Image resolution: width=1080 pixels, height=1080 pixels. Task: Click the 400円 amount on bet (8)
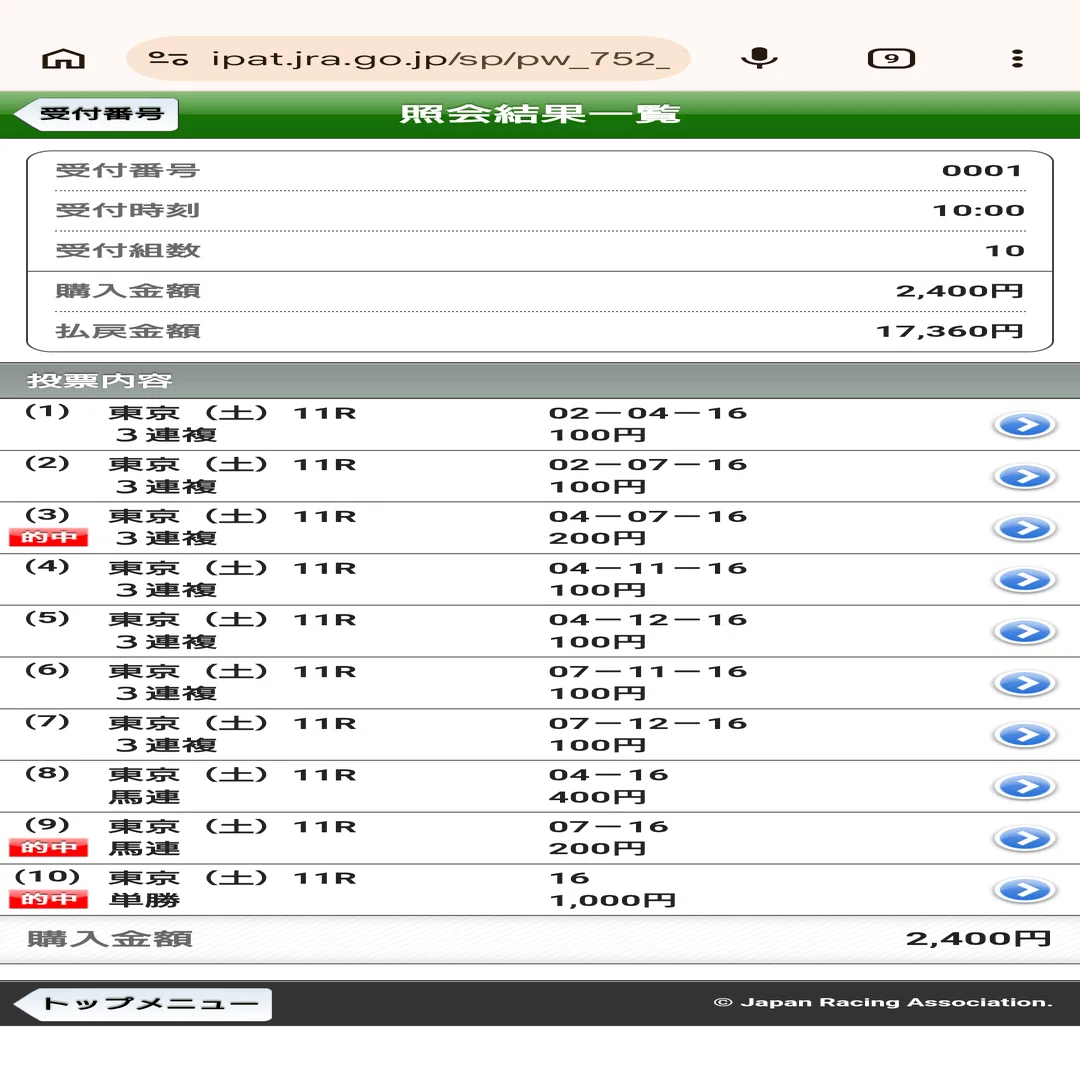597,797
